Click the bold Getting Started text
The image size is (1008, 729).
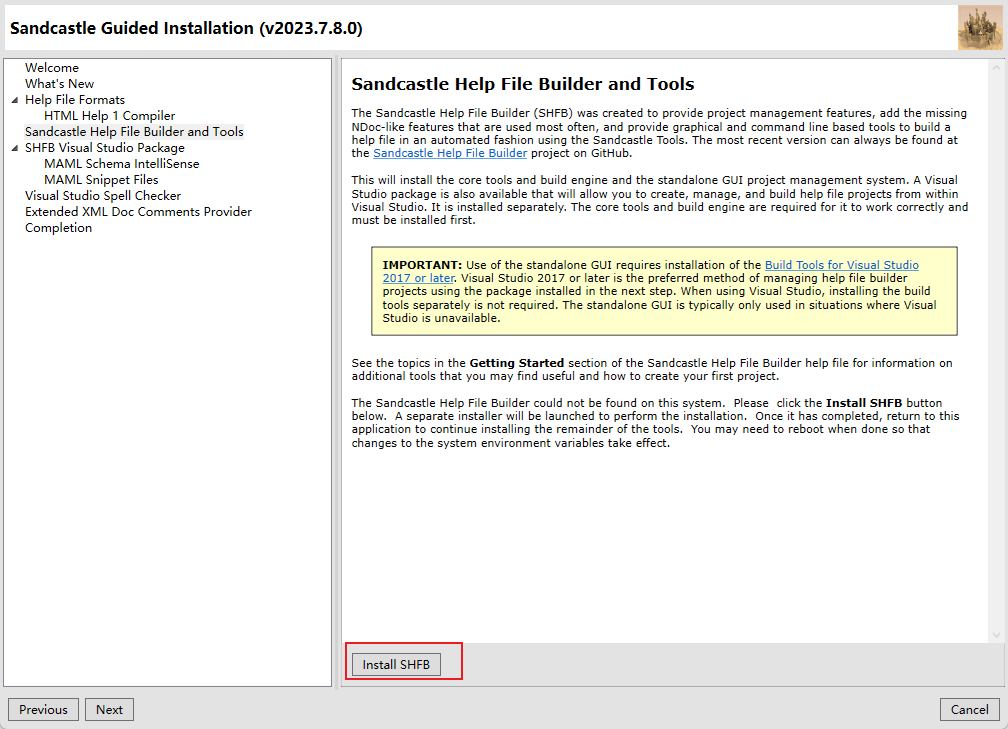click(516, 363)
